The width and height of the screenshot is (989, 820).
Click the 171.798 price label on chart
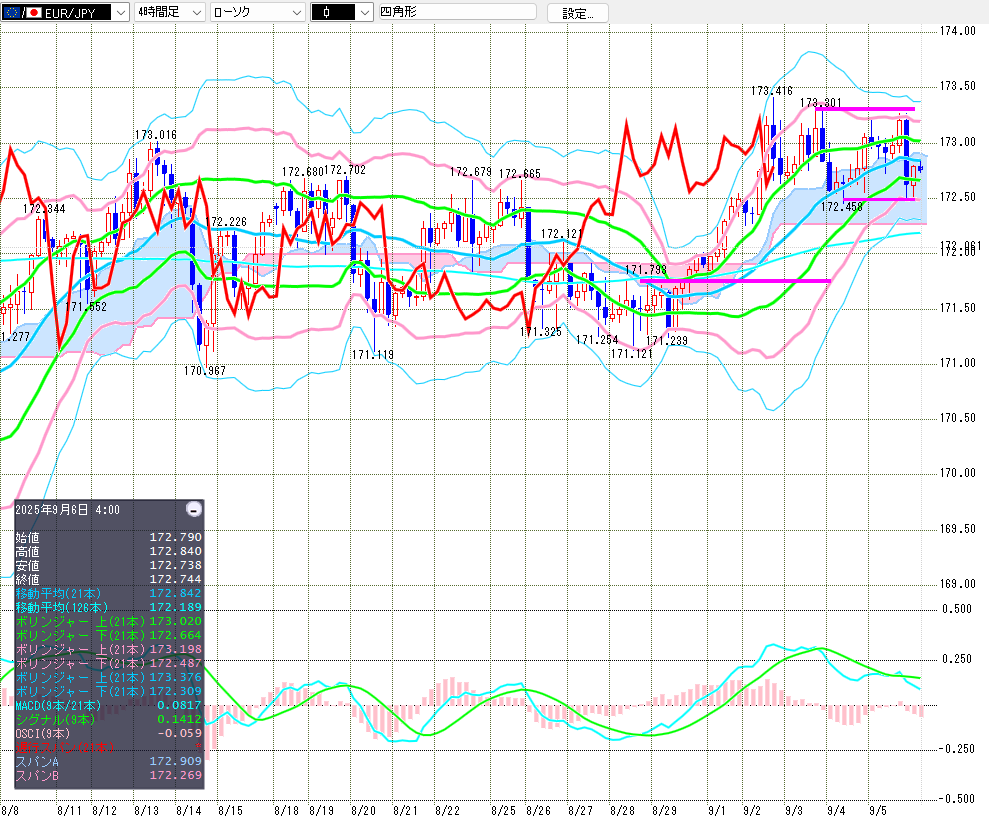(x=646, y=270)
